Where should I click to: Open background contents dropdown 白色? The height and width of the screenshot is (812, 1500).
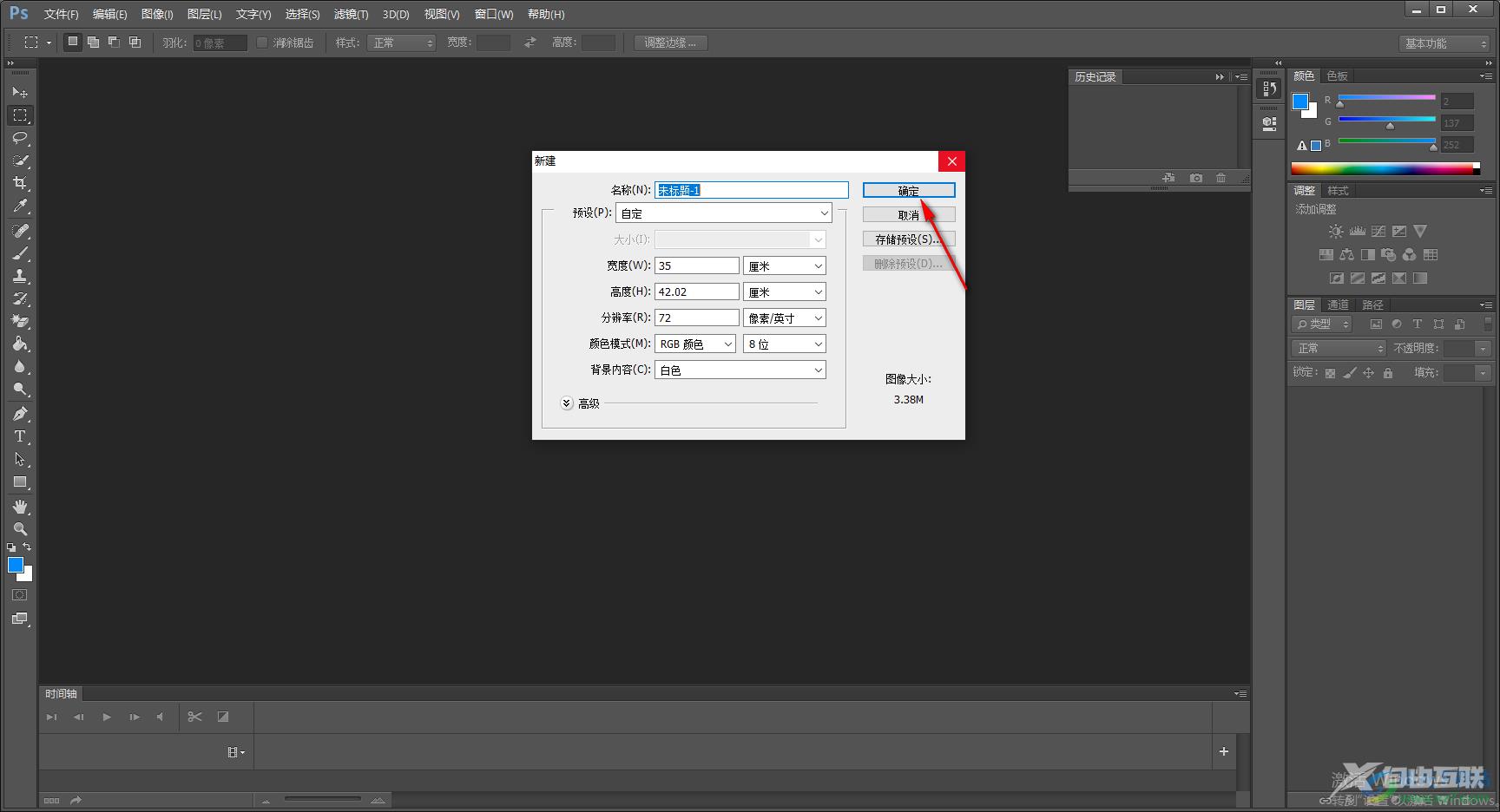(740, 370)
